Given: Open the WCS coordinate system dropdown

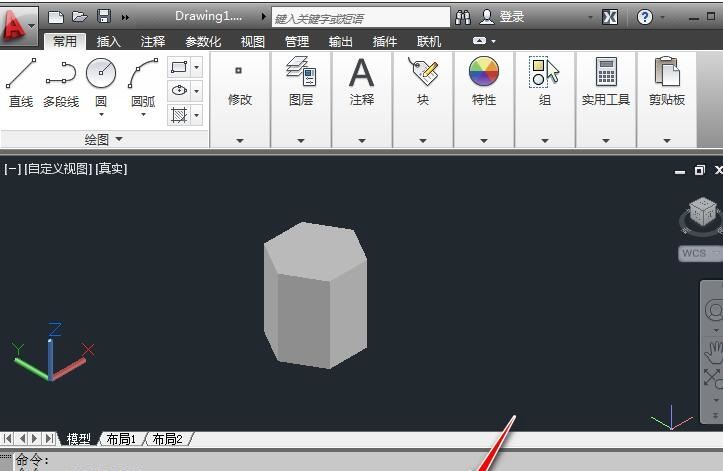Looking at the screenshot, I should tap(700, 253).
